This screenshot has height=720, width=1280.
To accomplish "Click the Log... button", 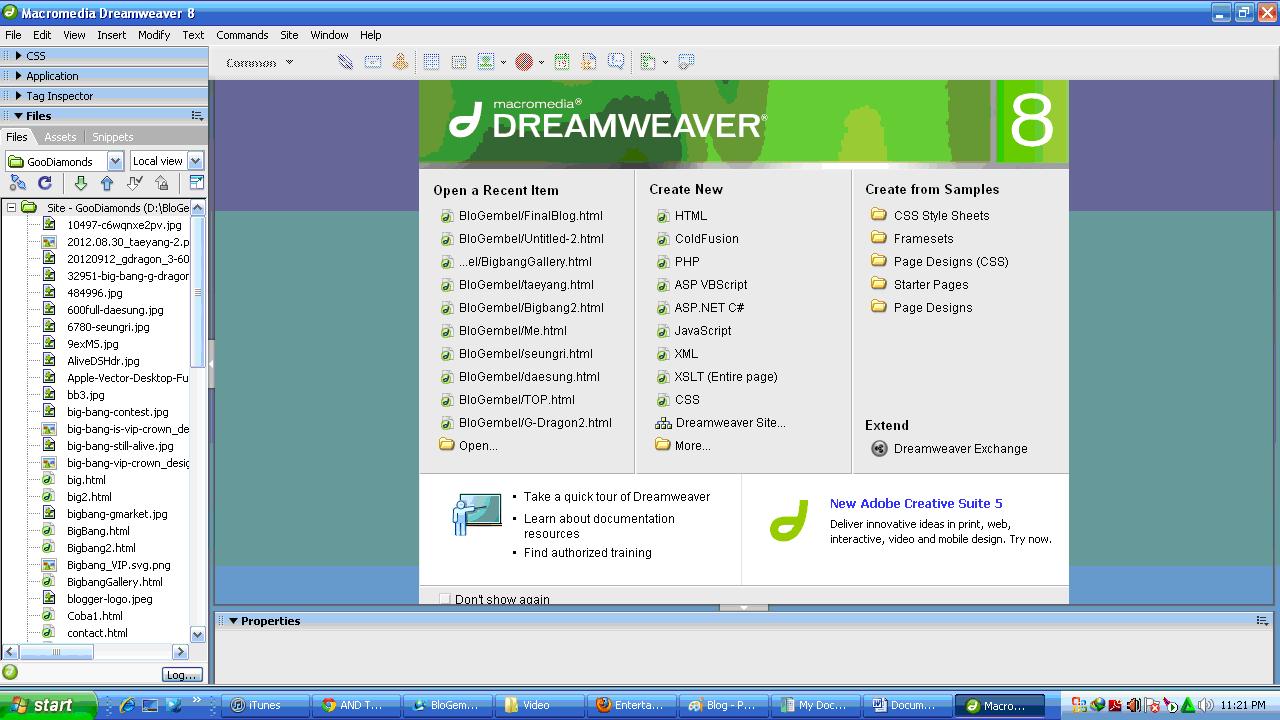I will point(182,675).
